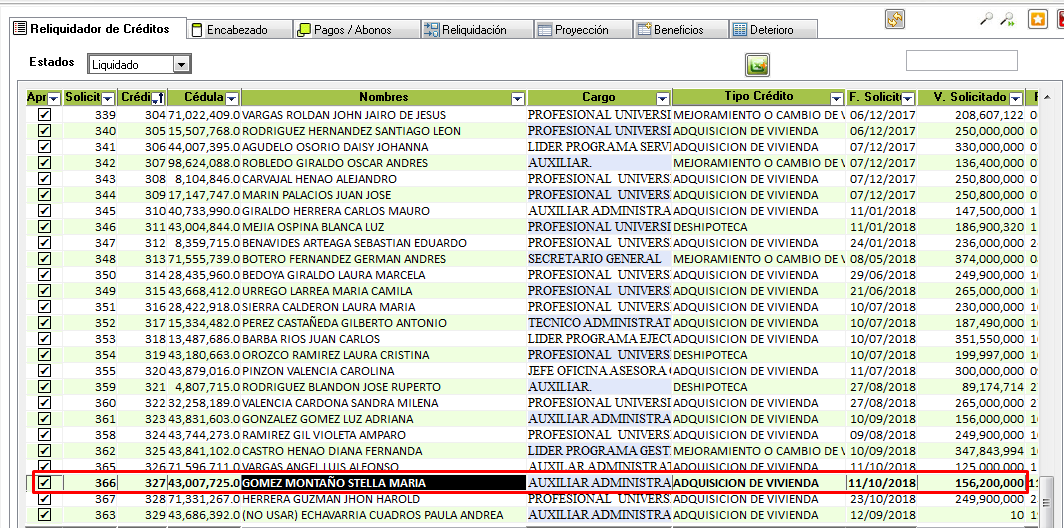Click the Cargo column header
This screenshot has width=1064, height=528.
(x=598, y=98)
